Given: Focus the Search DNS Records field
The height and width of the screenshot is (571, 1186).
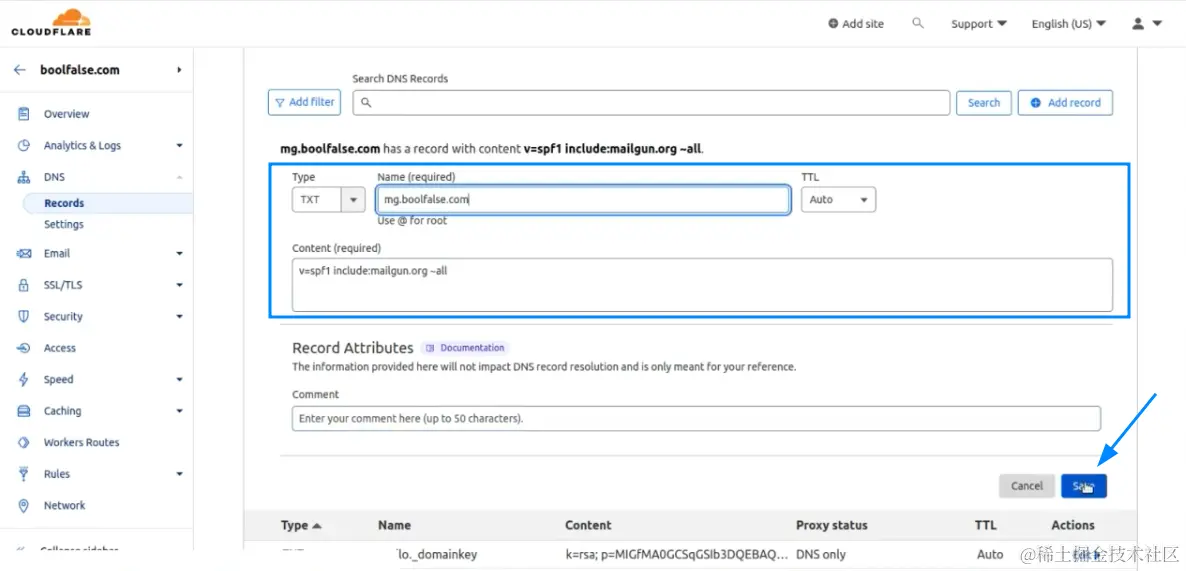Looking at the screenshot, I should pos(651,102).
